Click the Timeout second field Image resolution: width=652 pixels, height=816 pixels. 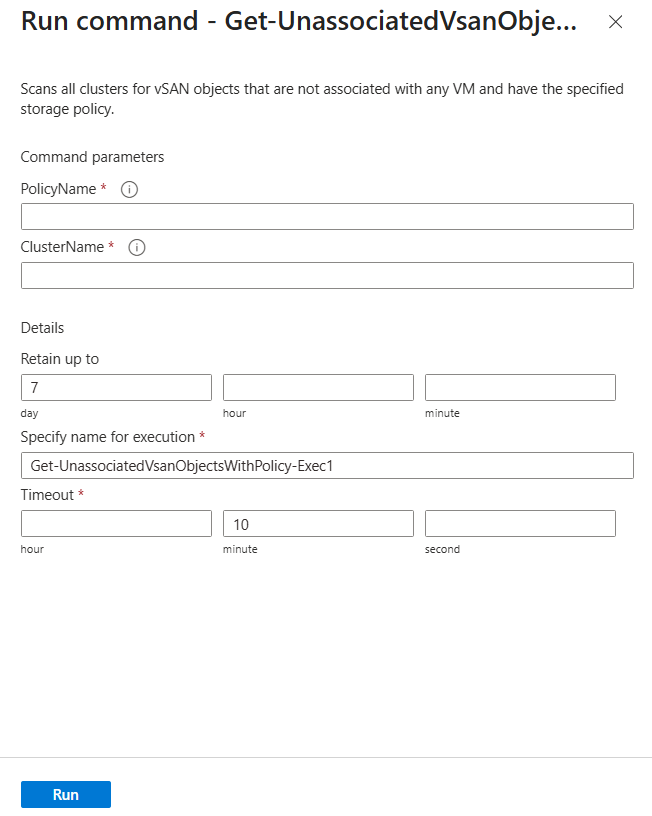coord(520,524)
